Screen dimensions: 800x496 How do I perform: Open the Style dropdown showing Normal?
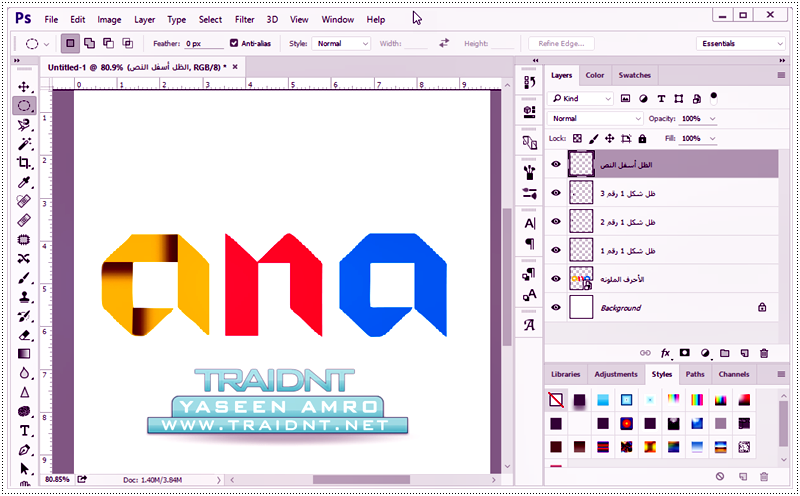tap(341, 43)
